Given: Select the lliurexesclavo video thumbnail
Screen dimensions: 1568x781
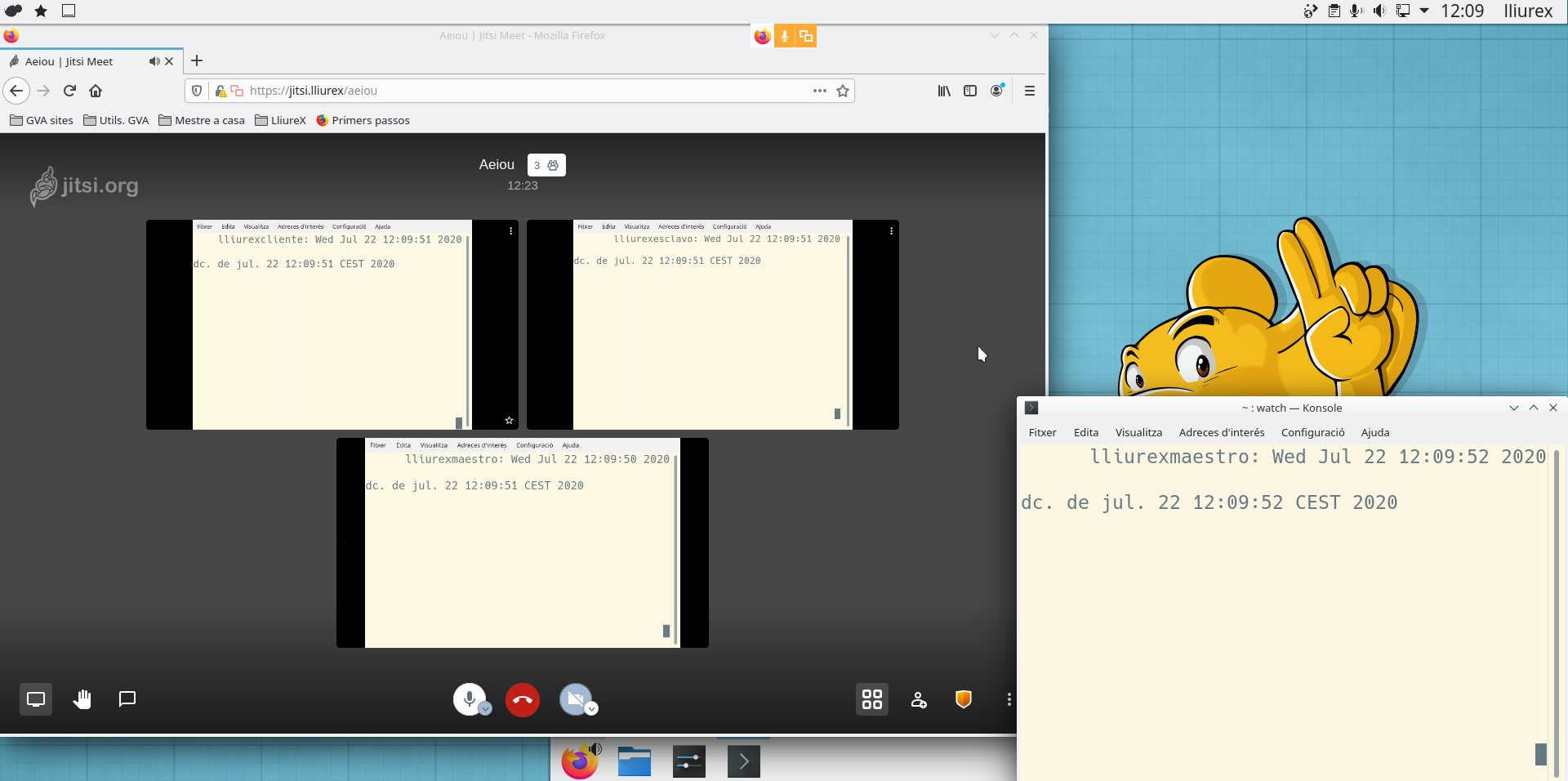Looking at the screenshot, I should pyautogui.click(x=713, y=324).
